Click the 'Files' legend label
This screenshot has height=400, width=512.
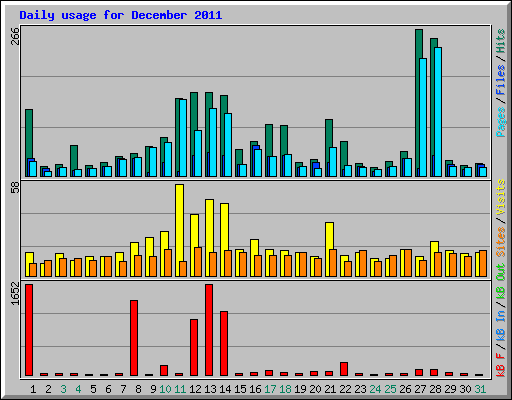[501, 80]
